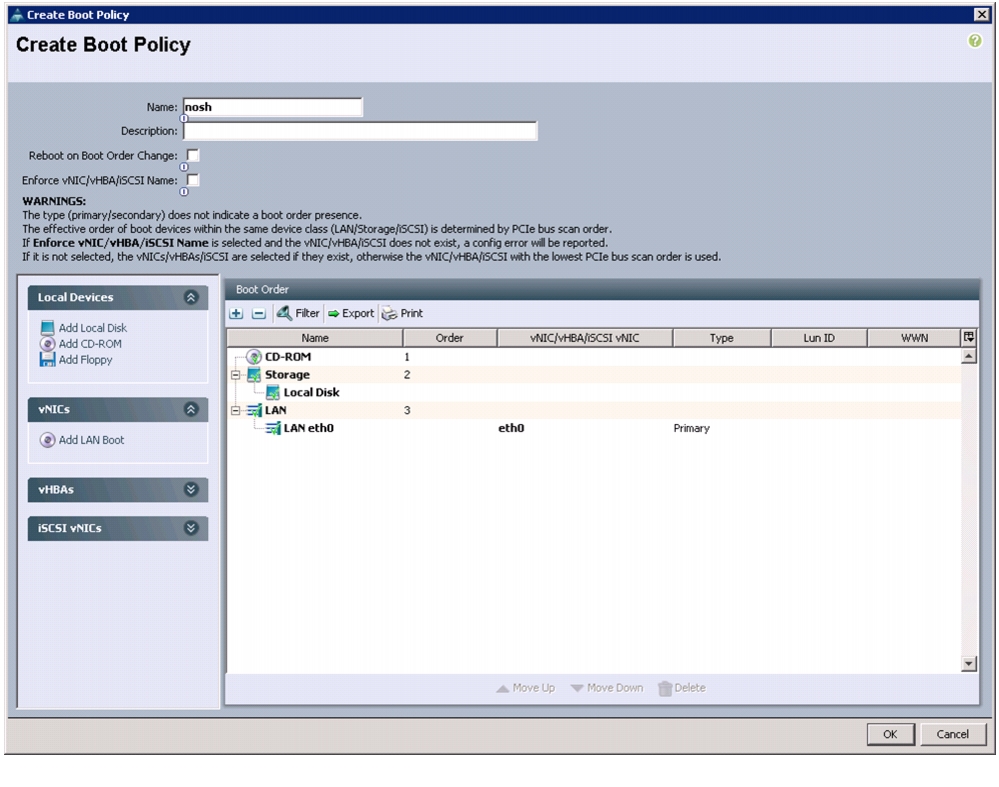Image resolution: width=999 pixels, height=787 pixels.
Task: Click the LAN eth0 row icon
Action: 273,428
